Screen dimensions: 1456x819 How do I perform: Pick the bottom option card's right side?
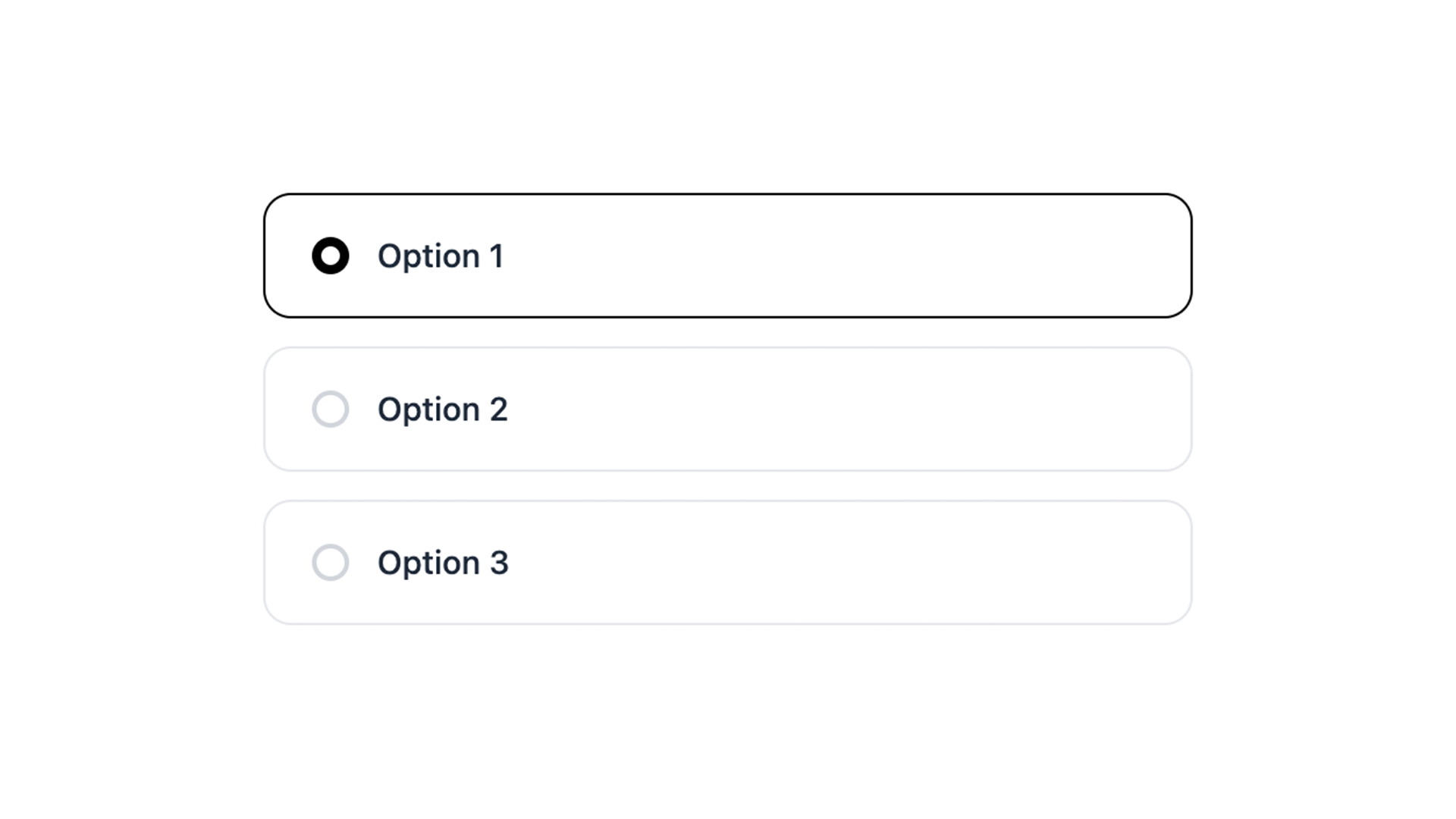pyautogui.click(x=1100, y=563)
